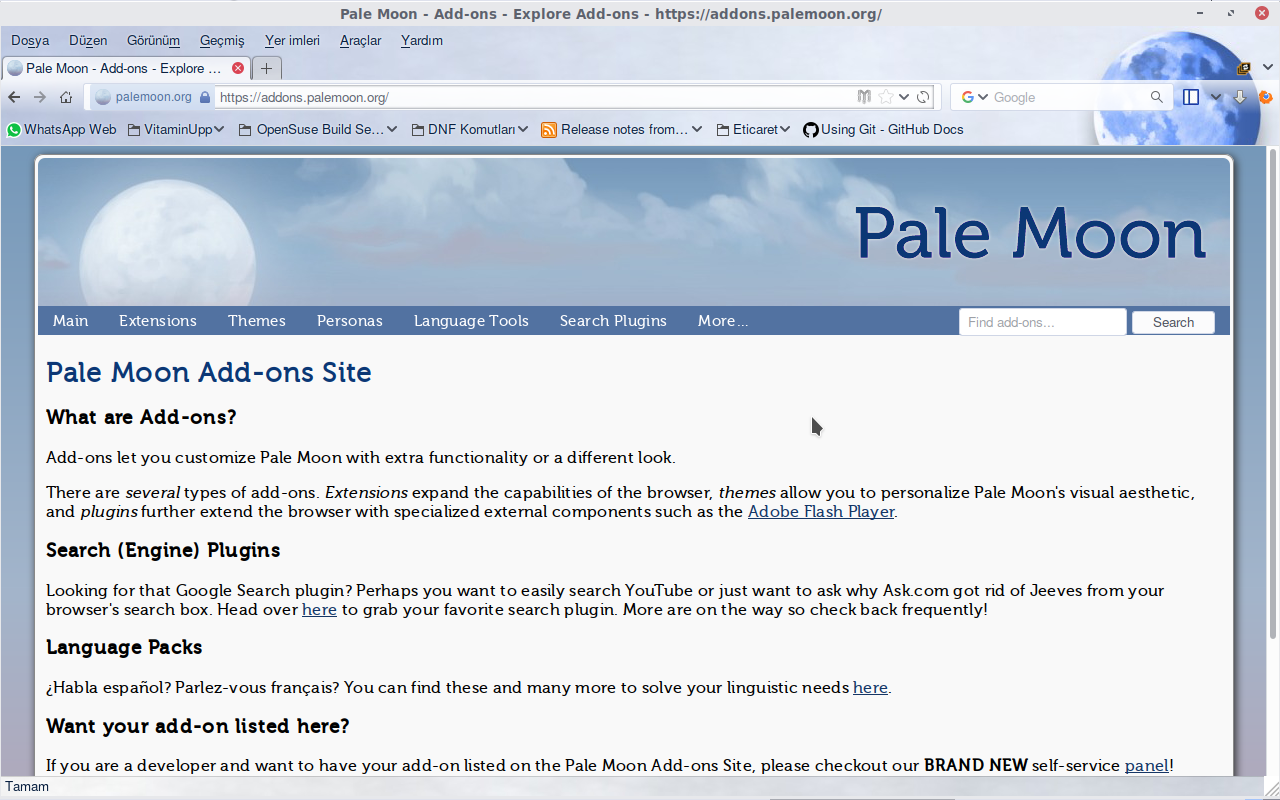This screenshot has height=800, width=1280.
Task: Open the Search Plugins section
Action: point(613,321)
